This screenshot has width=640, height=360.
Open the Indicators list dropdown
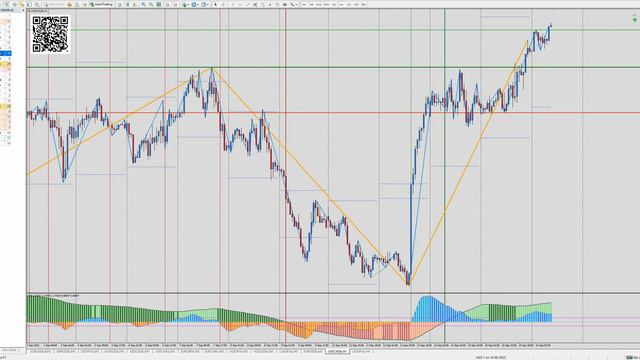tap(186, 4)
